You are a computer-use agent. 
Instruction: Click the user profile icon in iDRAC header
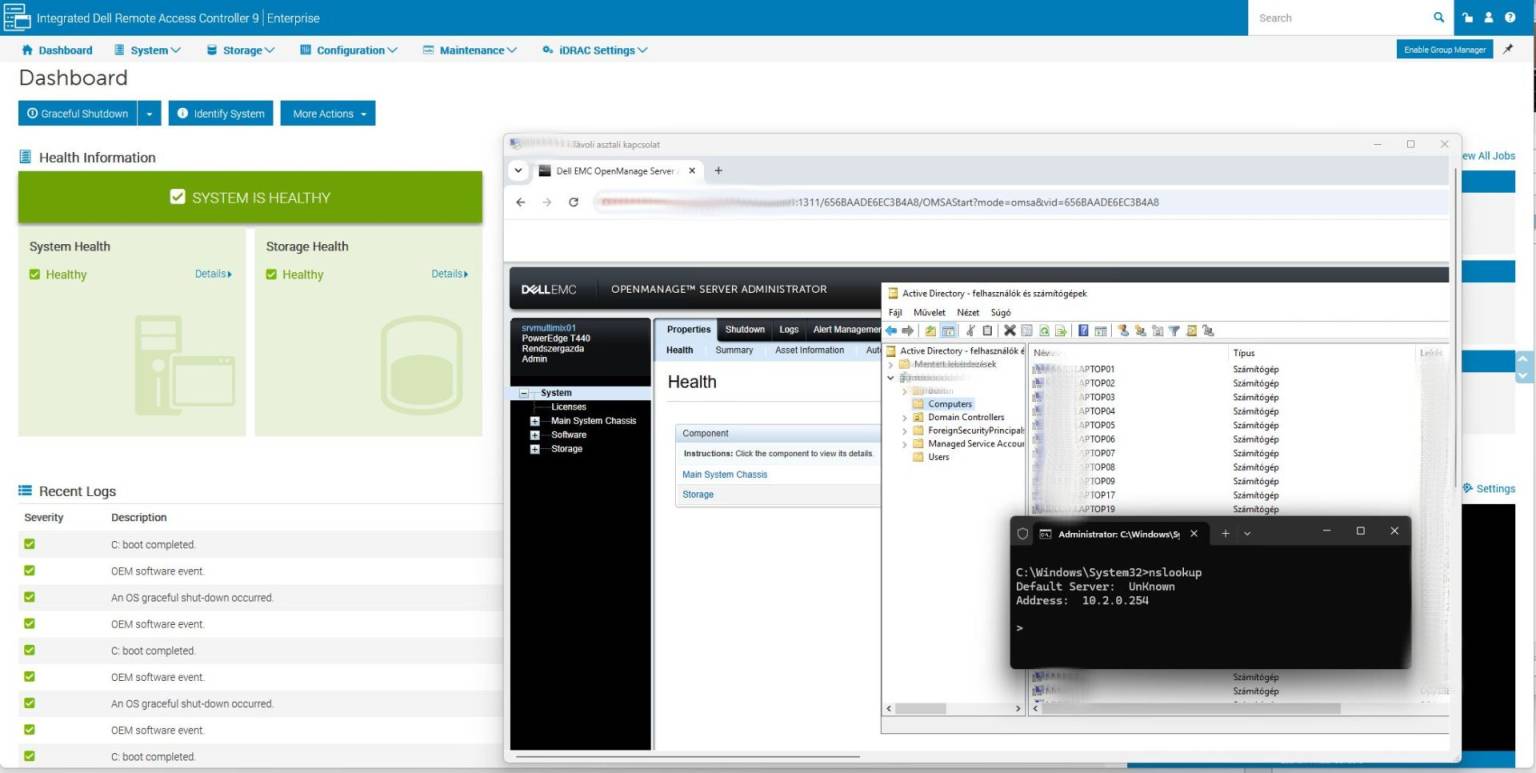1489,17
